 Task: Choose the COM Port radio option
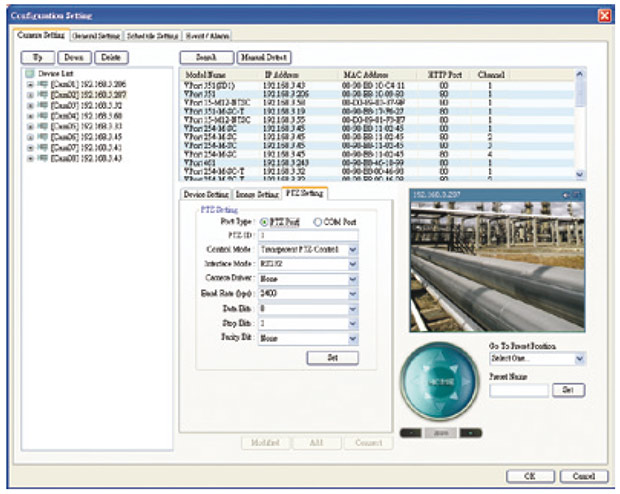click(318, 222)
